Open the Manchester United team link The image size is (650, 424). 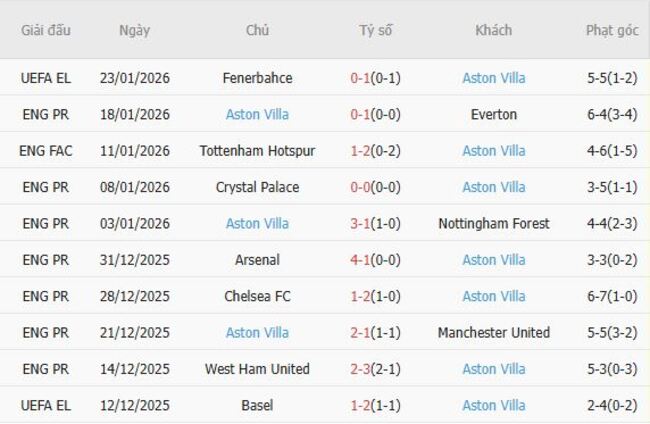click(494, 333)
